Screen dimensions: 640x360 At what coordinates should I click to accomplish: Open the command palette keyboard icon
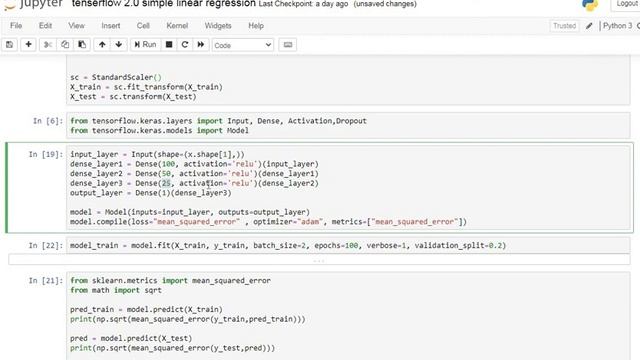(x=288, y=44)
